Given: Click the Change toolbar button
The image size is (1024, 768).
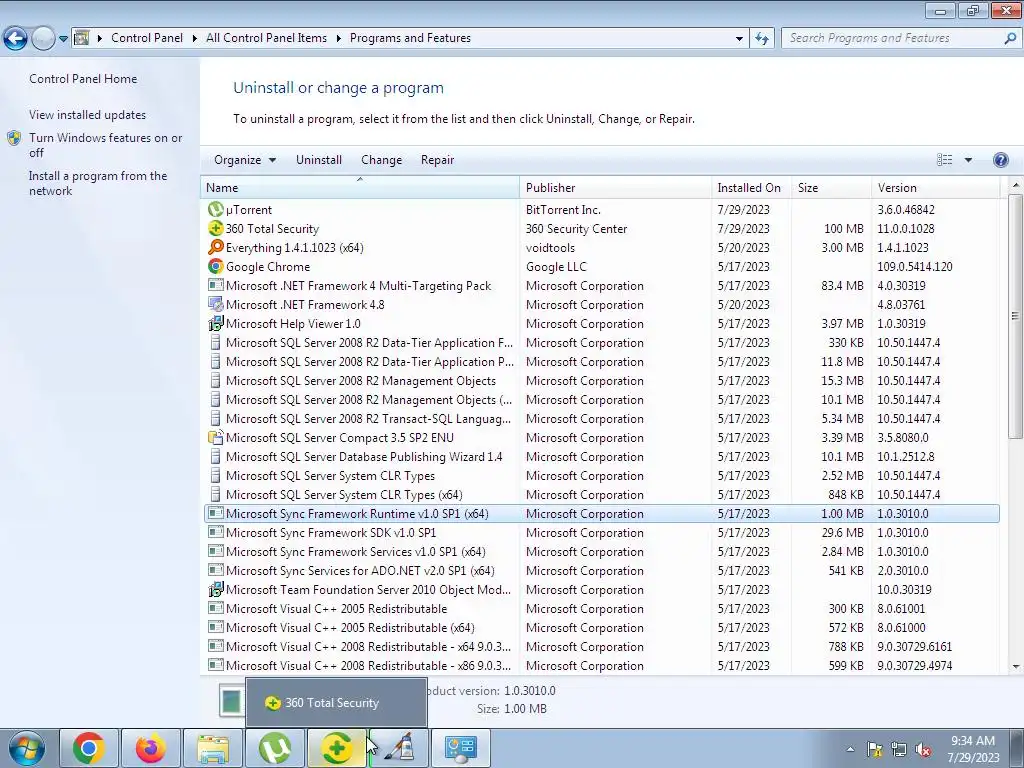Looking at the screenshot, I should 381,160.
